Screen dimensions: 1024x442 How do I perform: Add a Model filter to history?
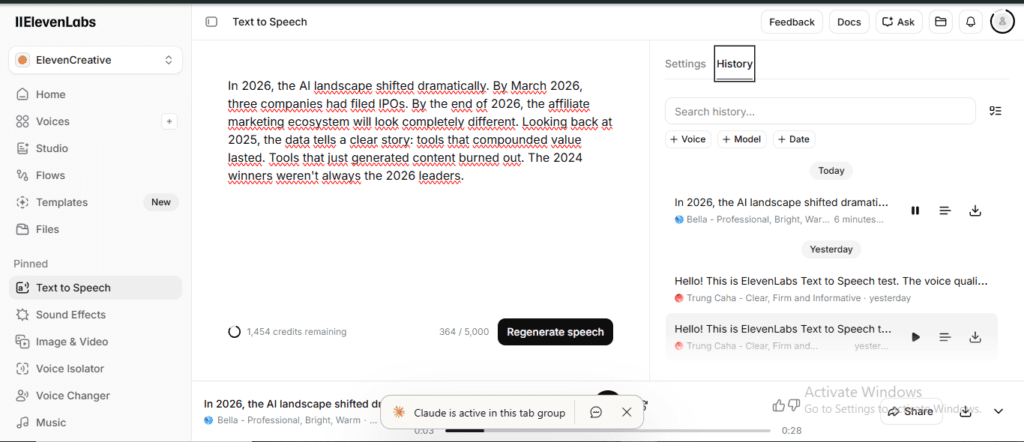tap(742, 139)
